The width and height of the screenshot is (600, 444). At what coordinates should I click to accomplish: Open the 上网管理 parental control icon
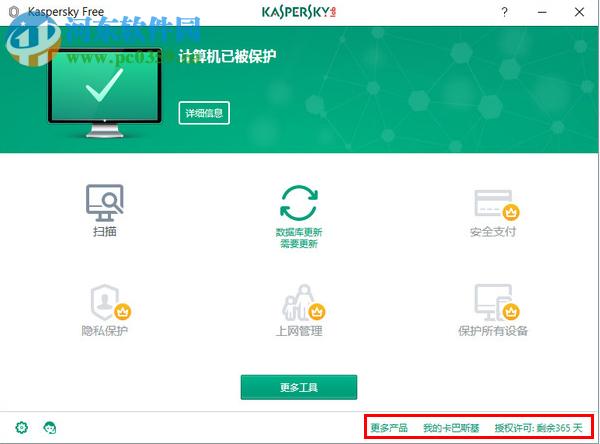pyautogui.click(x=303, y=302)
